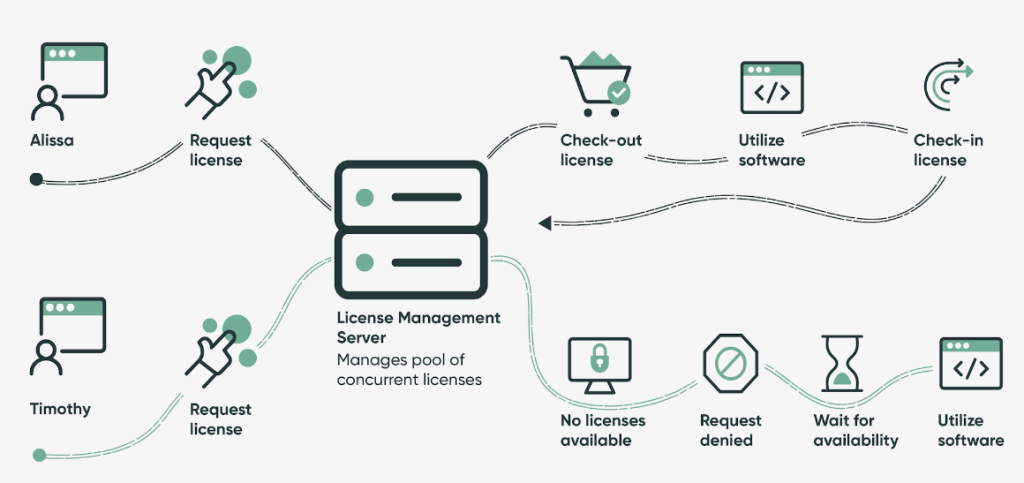The image size is (1024, 483).
Task: Click the Timothy name label
Action: [60, 409]
